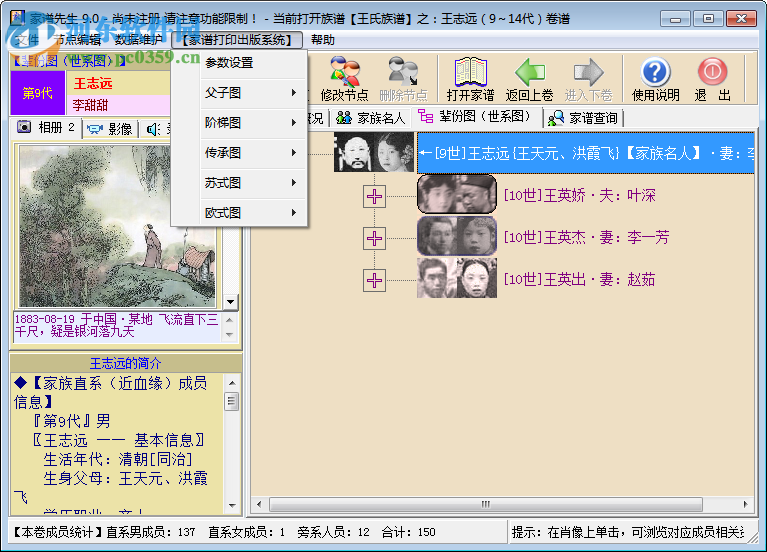Click 旁系人员：12 in status bar

[333, 532]
